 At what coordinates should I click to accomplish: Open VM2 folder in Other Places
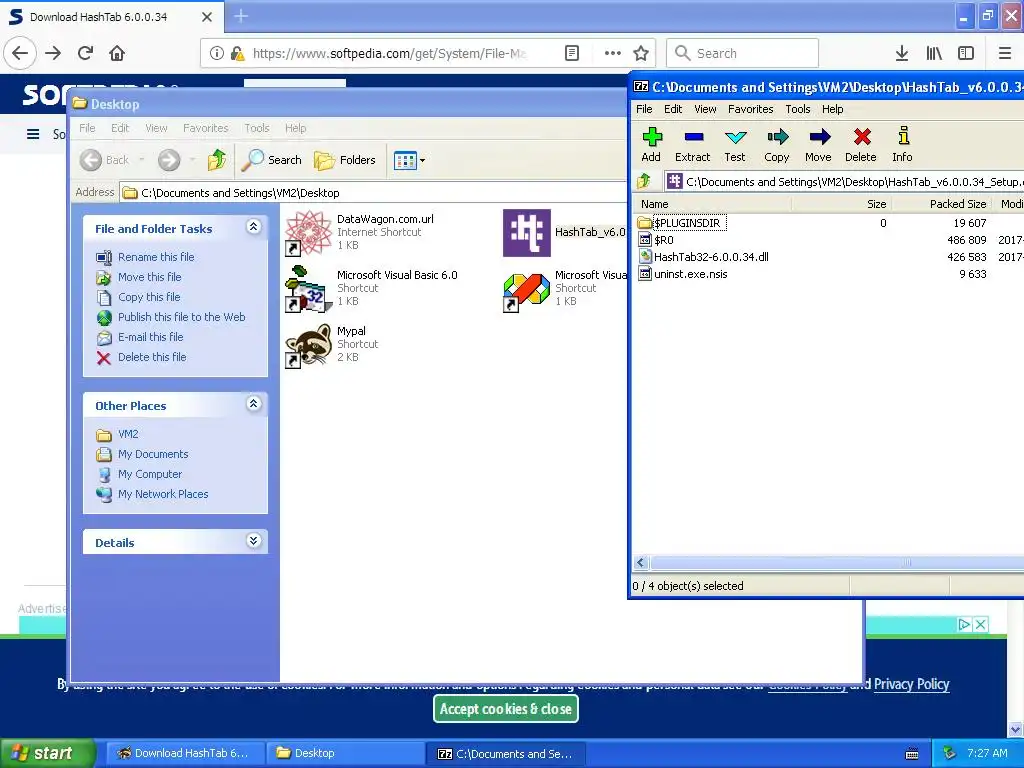pyautogui.click(x=127, y=434)
